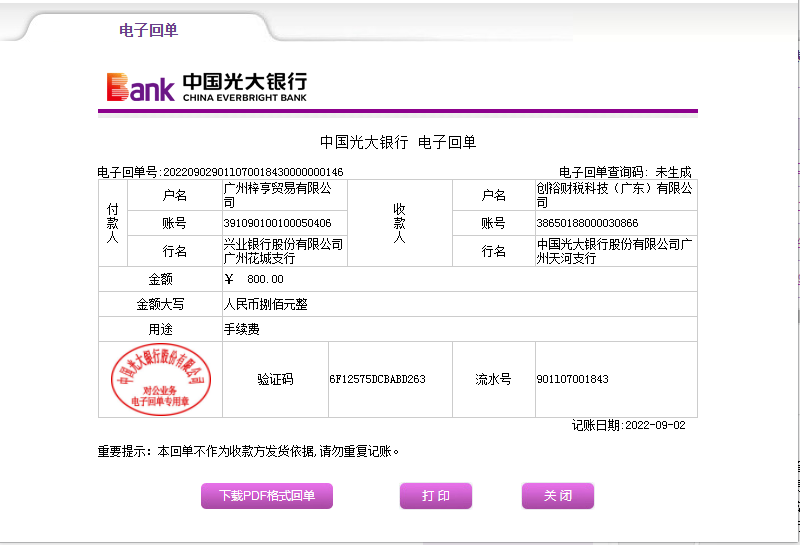Screen dimensions: 800x545
Task: Click the 收款人 column label
Action: coord(399,223)
